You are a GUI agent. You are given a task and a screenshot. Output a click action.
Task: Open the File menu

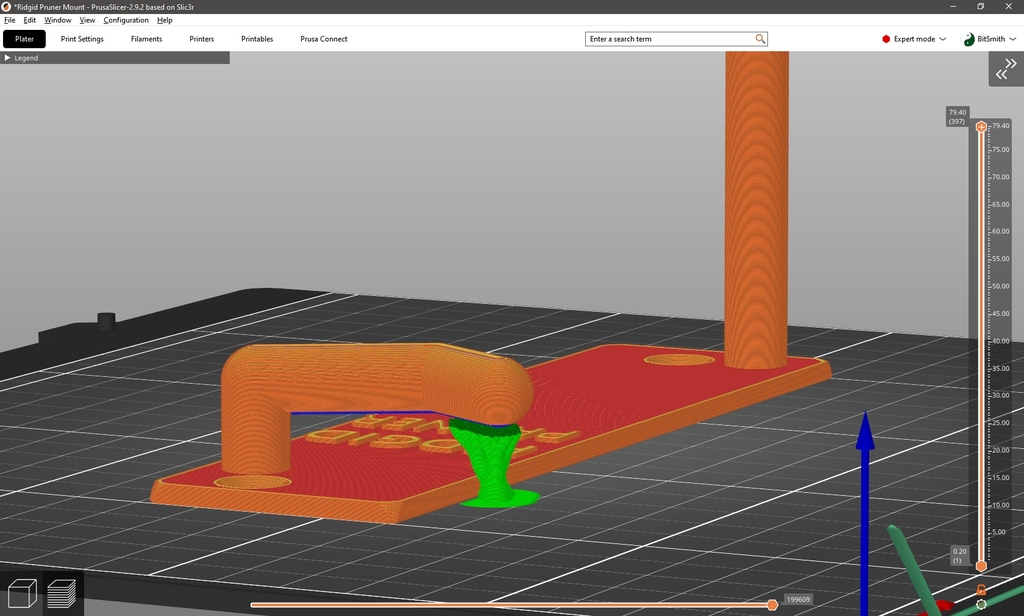click(x=10, y=20)
